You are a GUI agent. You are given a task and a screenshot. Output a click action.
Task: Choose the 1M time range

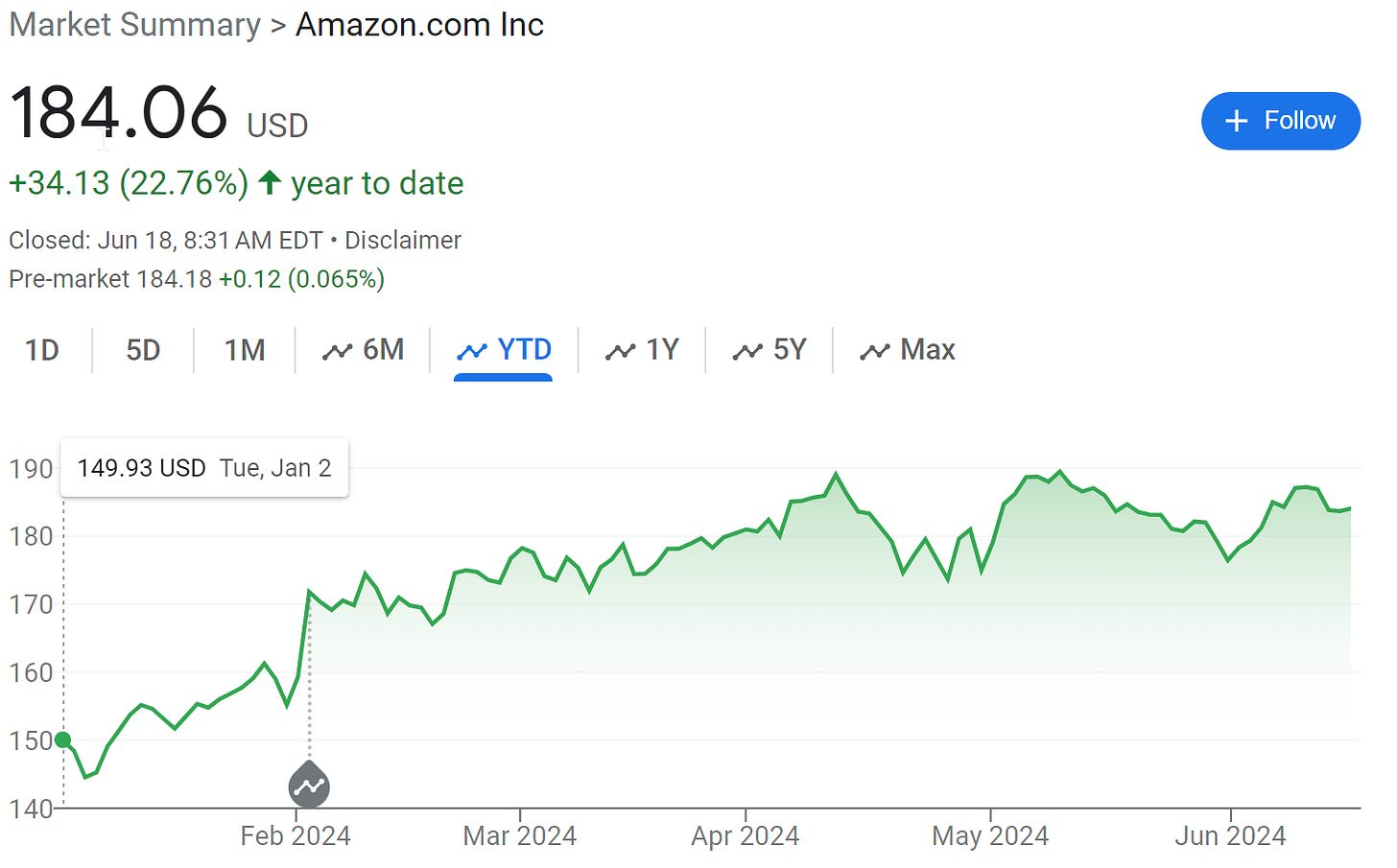pyautogui.click(x=245, y=350)
